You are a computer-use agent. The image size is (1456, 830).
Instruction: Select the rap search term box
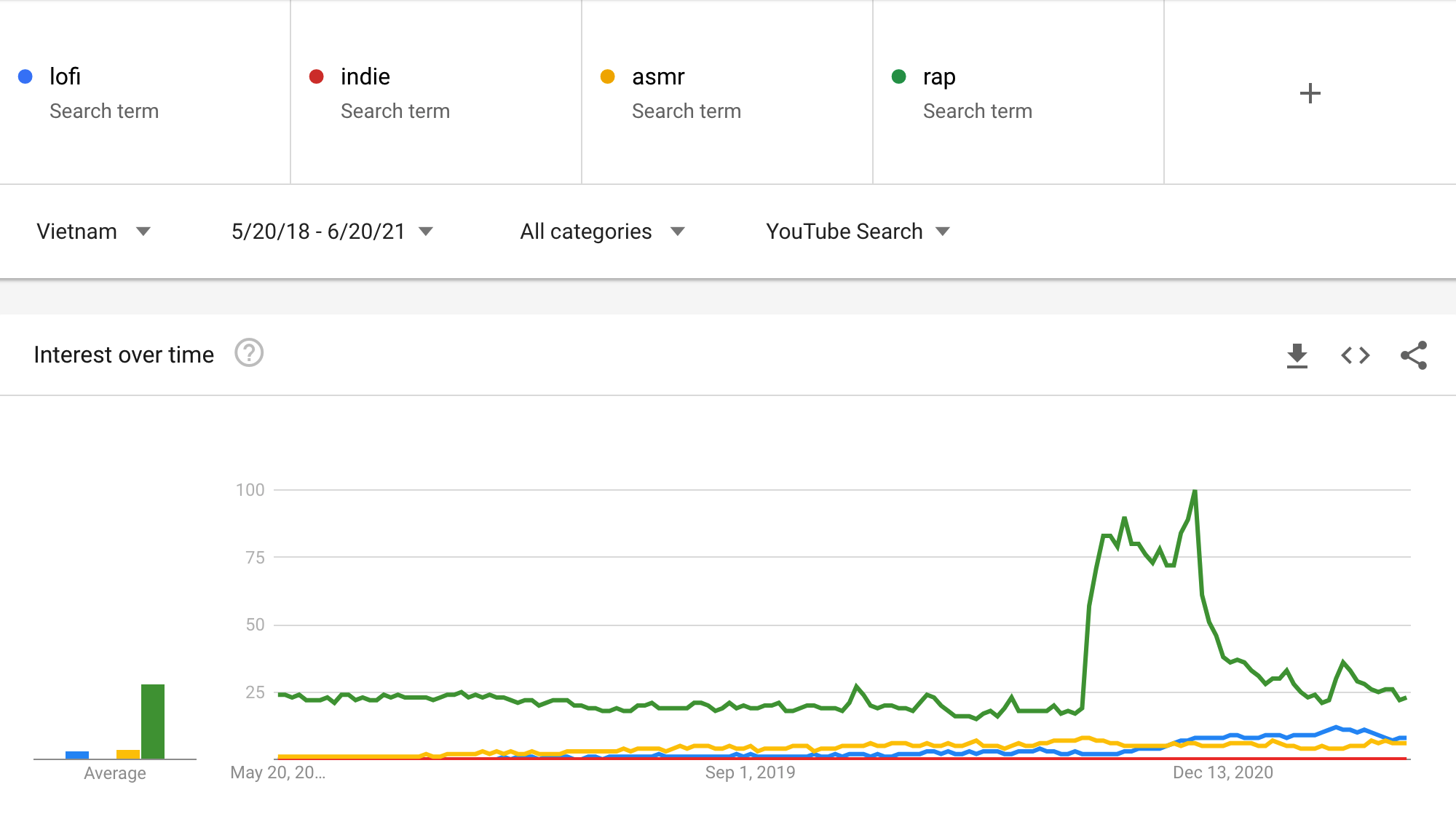939,76
